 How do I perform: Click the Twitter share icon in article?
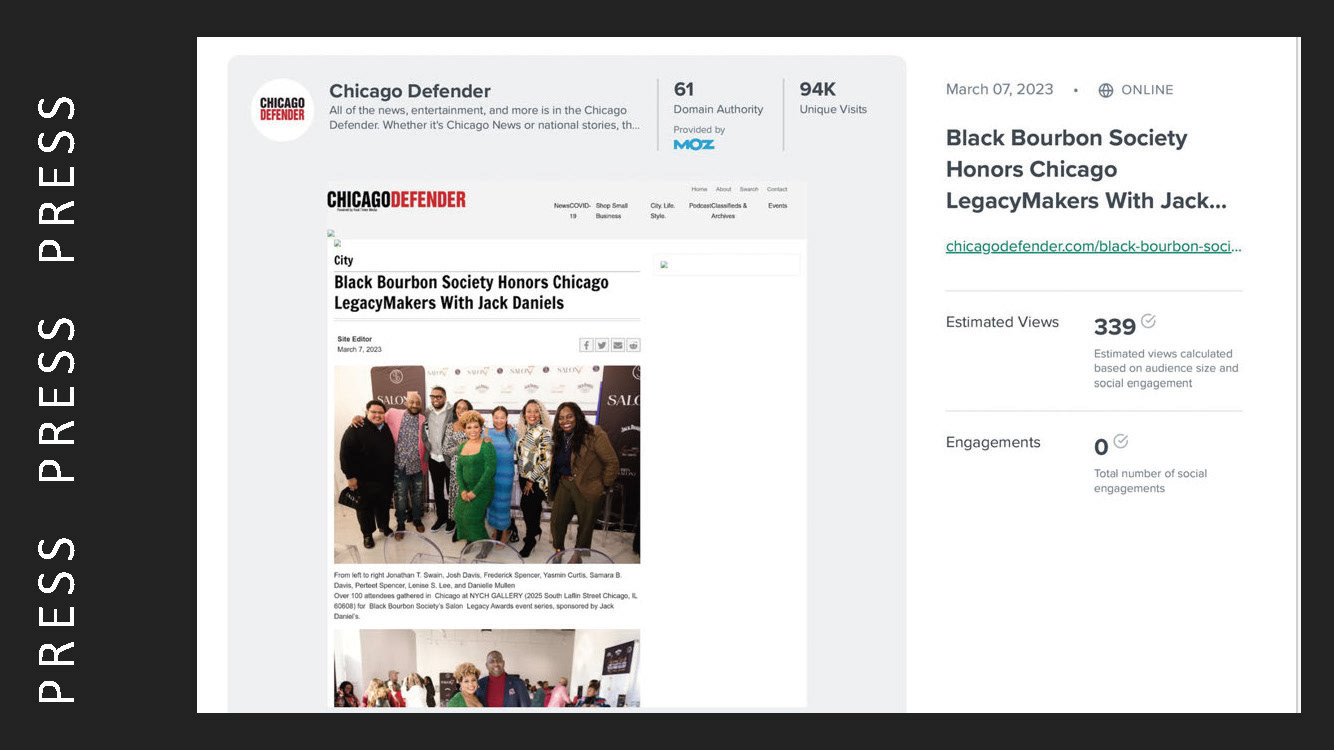[602, 345]
